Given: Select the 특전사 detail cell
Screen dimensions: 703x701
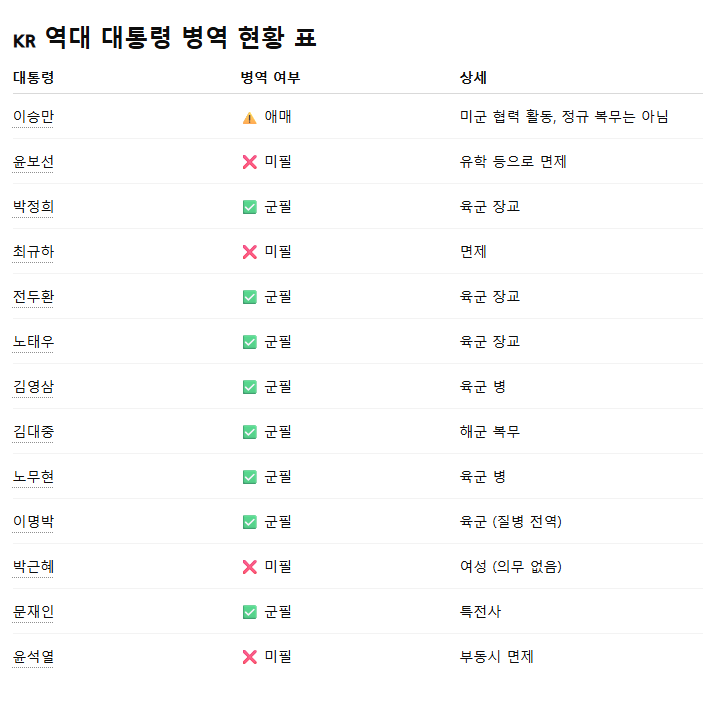Looking at the screenshot, I should 480,611.
